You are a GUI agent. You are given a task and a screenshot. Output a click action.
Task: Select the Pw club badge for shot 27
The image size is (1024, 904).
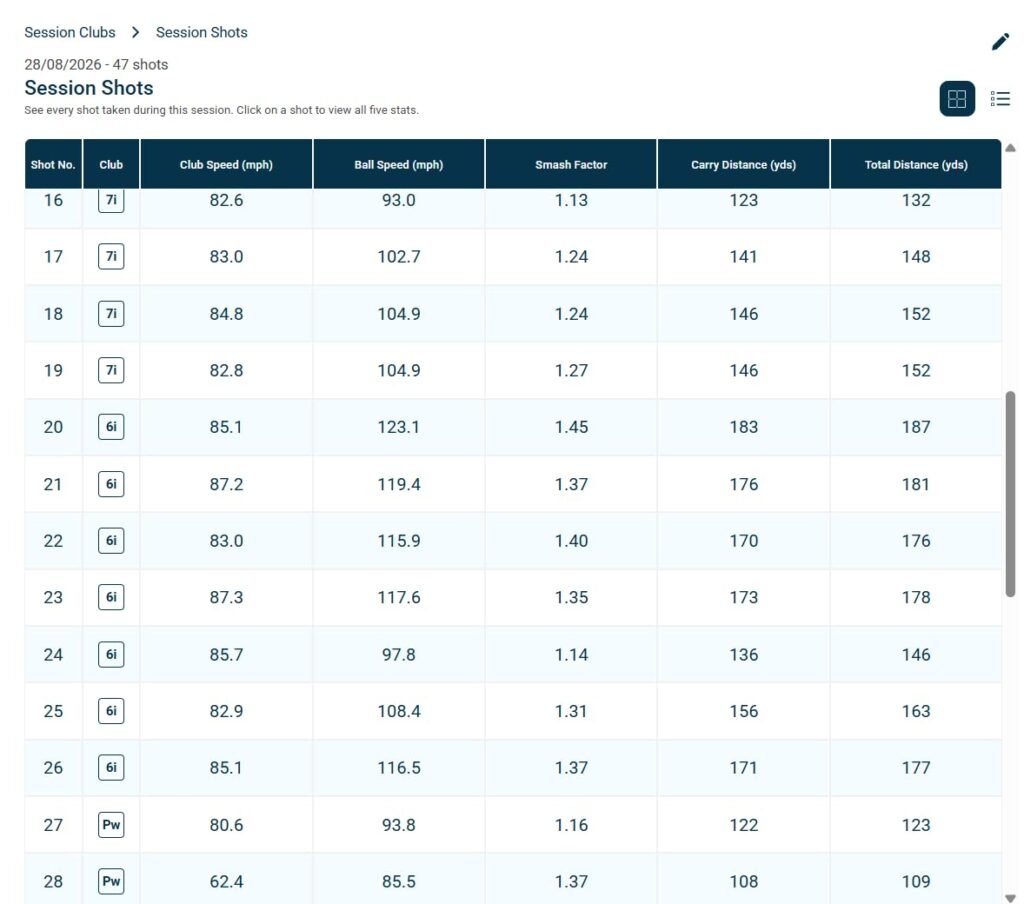(x=111, y=825)
